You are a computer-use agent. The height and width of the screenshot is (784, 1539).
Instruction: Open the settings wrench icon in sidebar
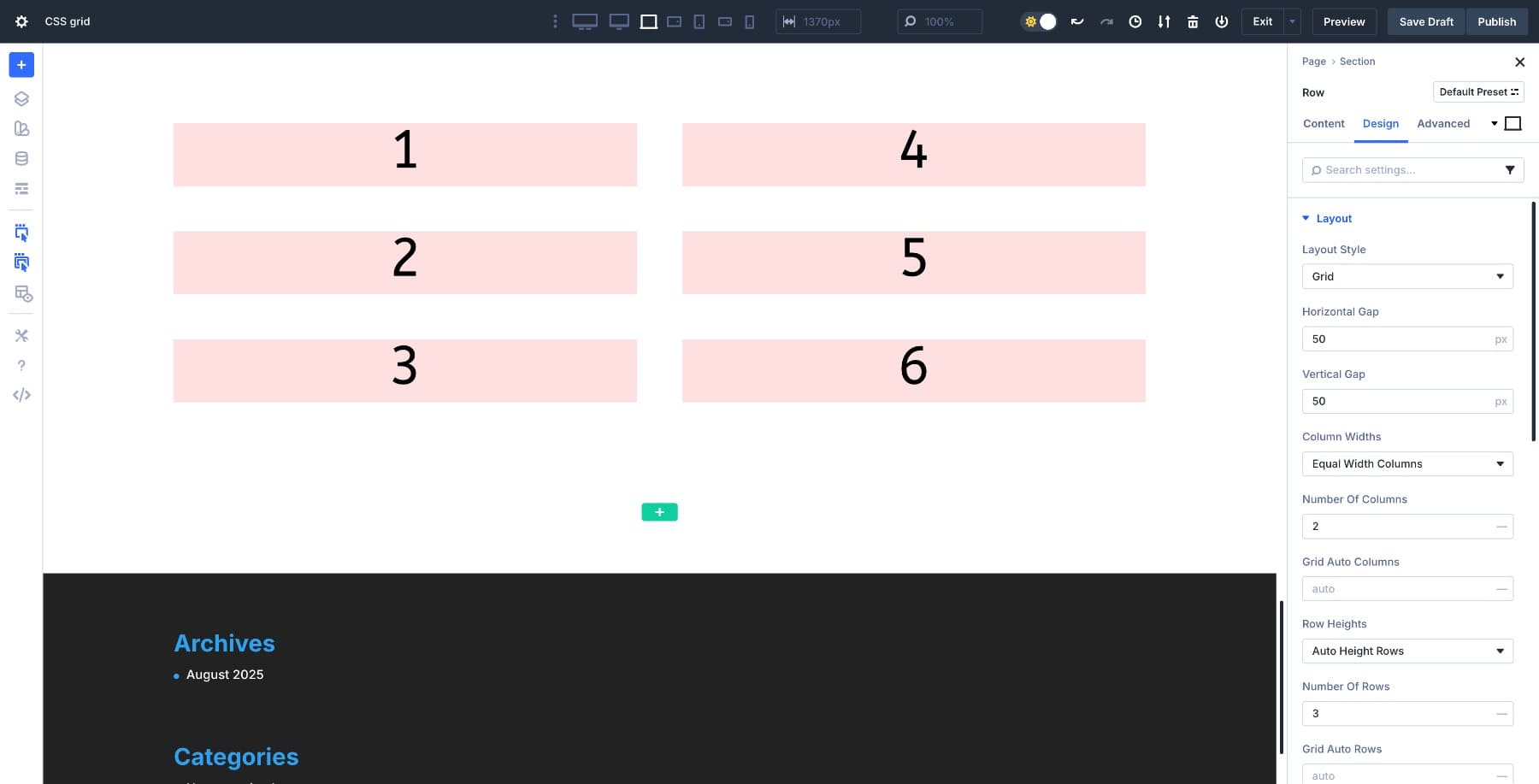tap(21, 335)
